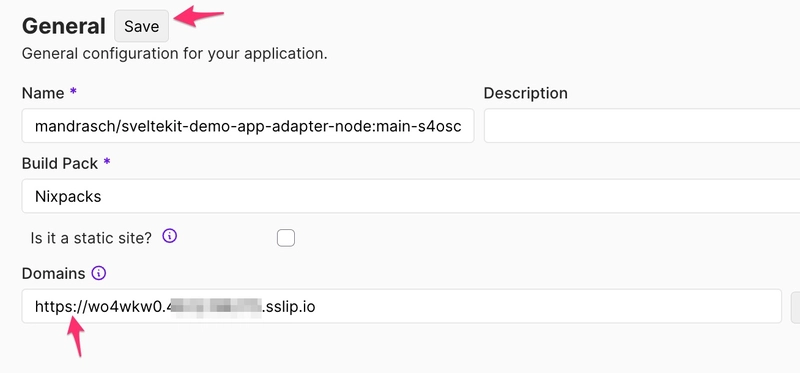Open the Build Pack dropdown showing Nixpacks
The width and height of the screenshot is (800, 373).
coord(411,196)
